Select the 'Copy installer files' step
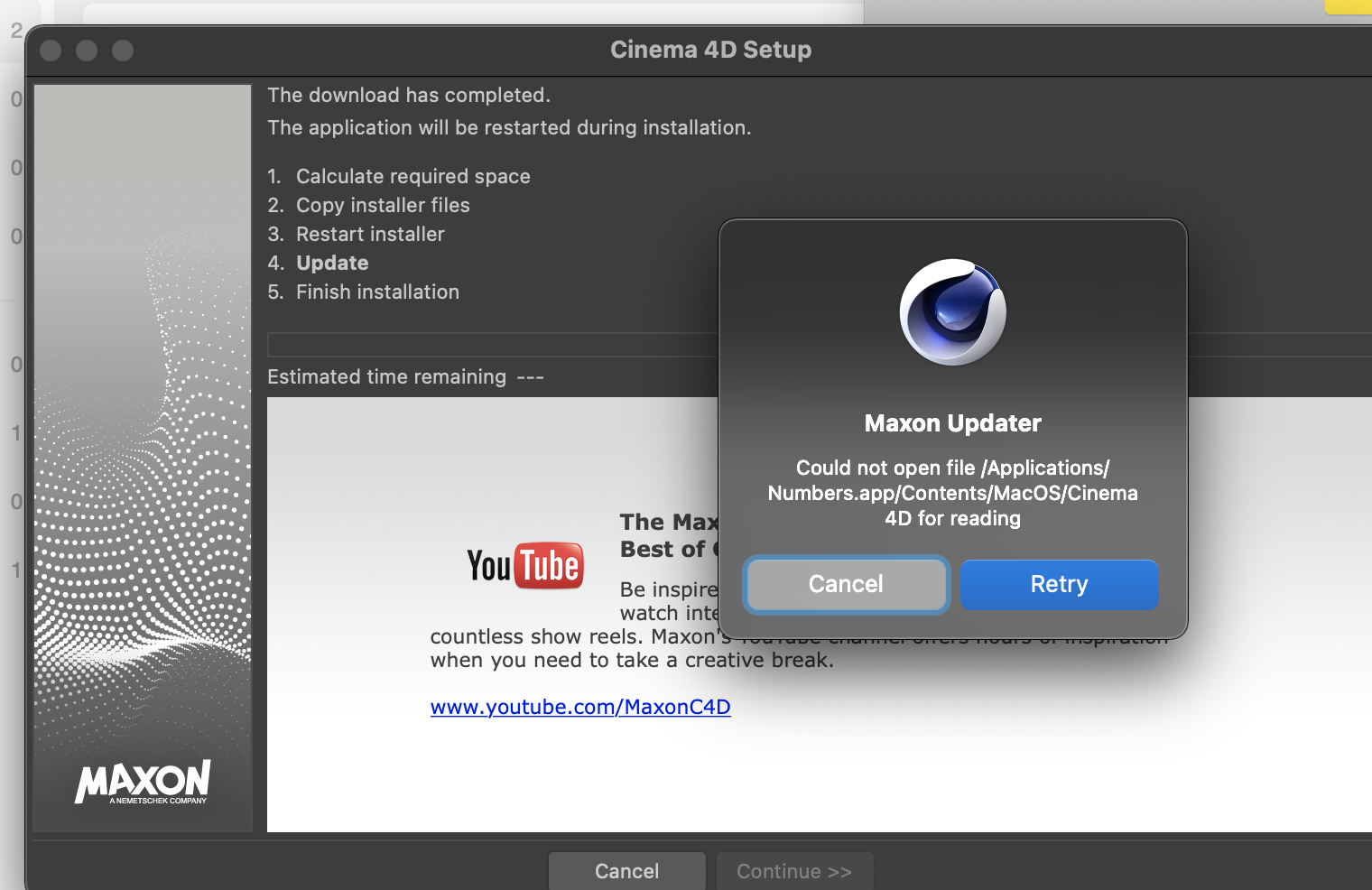The height and width of the screenshot is (890, 1372). tap(383, 205)
